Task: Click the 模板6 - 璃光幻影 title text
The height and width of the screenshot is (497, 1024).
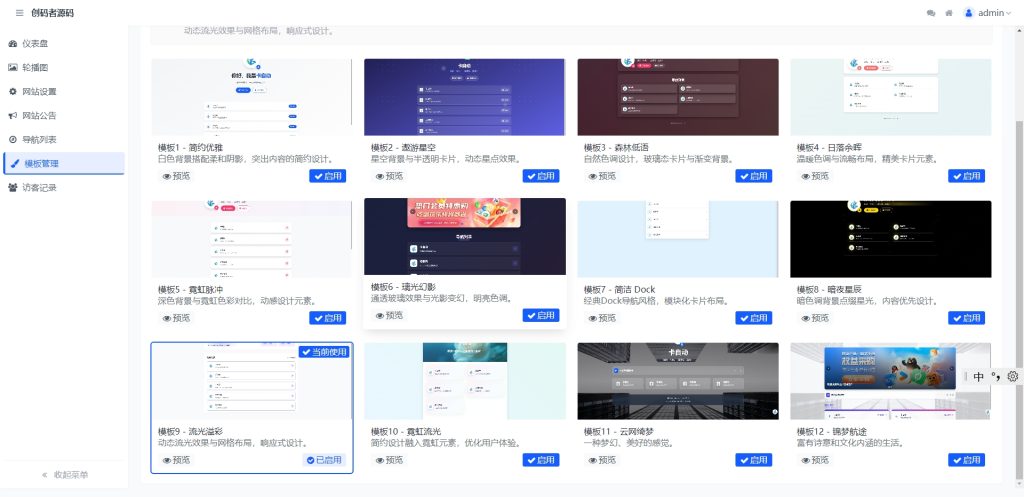Action: pyautogui.click(x=403, y=287)
